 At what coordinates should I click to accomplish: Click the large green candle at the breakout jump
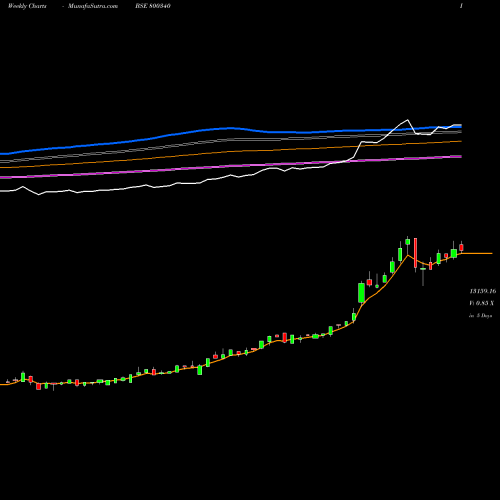361,293
